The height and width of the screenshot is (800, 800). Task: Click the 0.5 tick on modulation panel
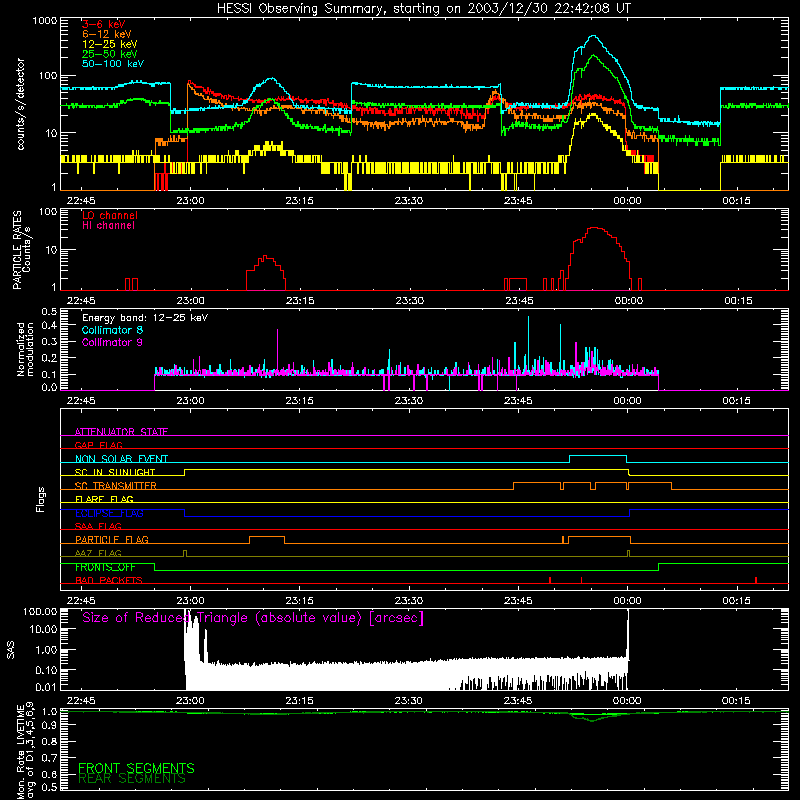(x=49, y=311)
